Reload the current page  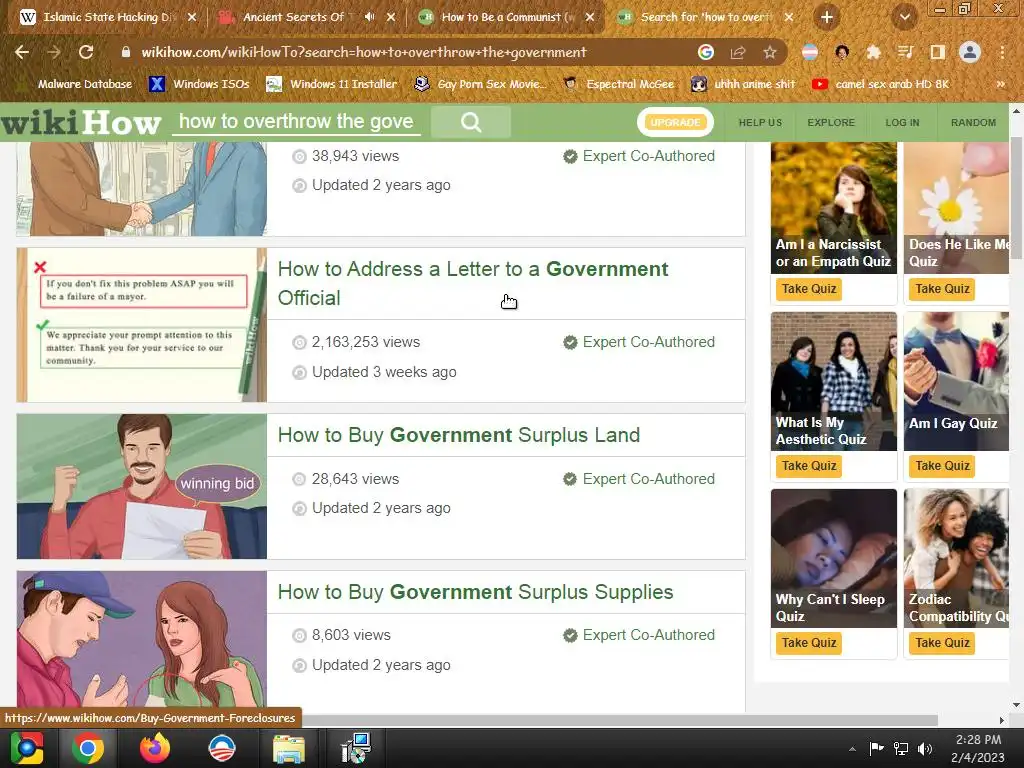tap(86, 52)
